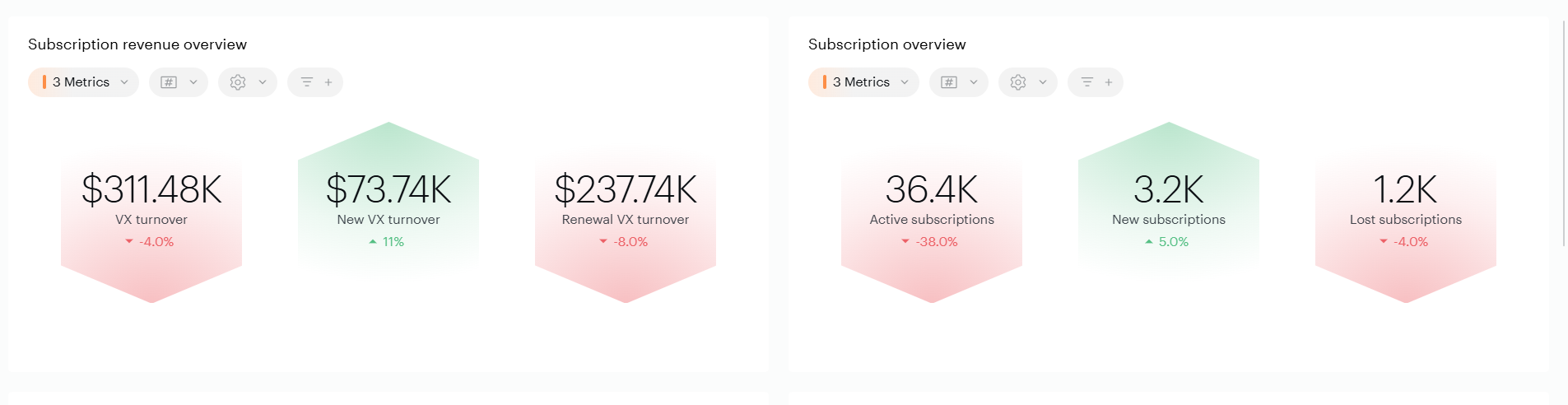Click filter lines icon in Subscription revenue overview
Screen dimensions: 1568x405
[306, 82]
